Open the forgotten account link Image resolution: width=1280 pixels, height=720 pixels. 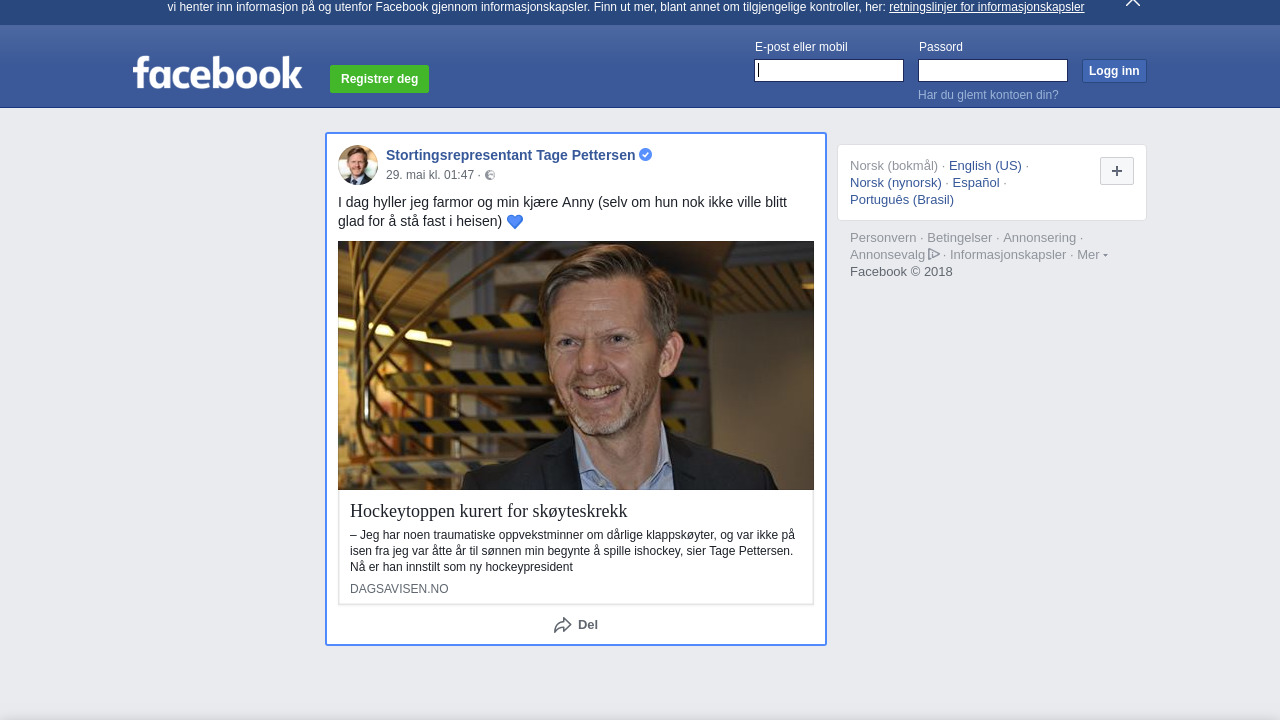tap(988, 95)
